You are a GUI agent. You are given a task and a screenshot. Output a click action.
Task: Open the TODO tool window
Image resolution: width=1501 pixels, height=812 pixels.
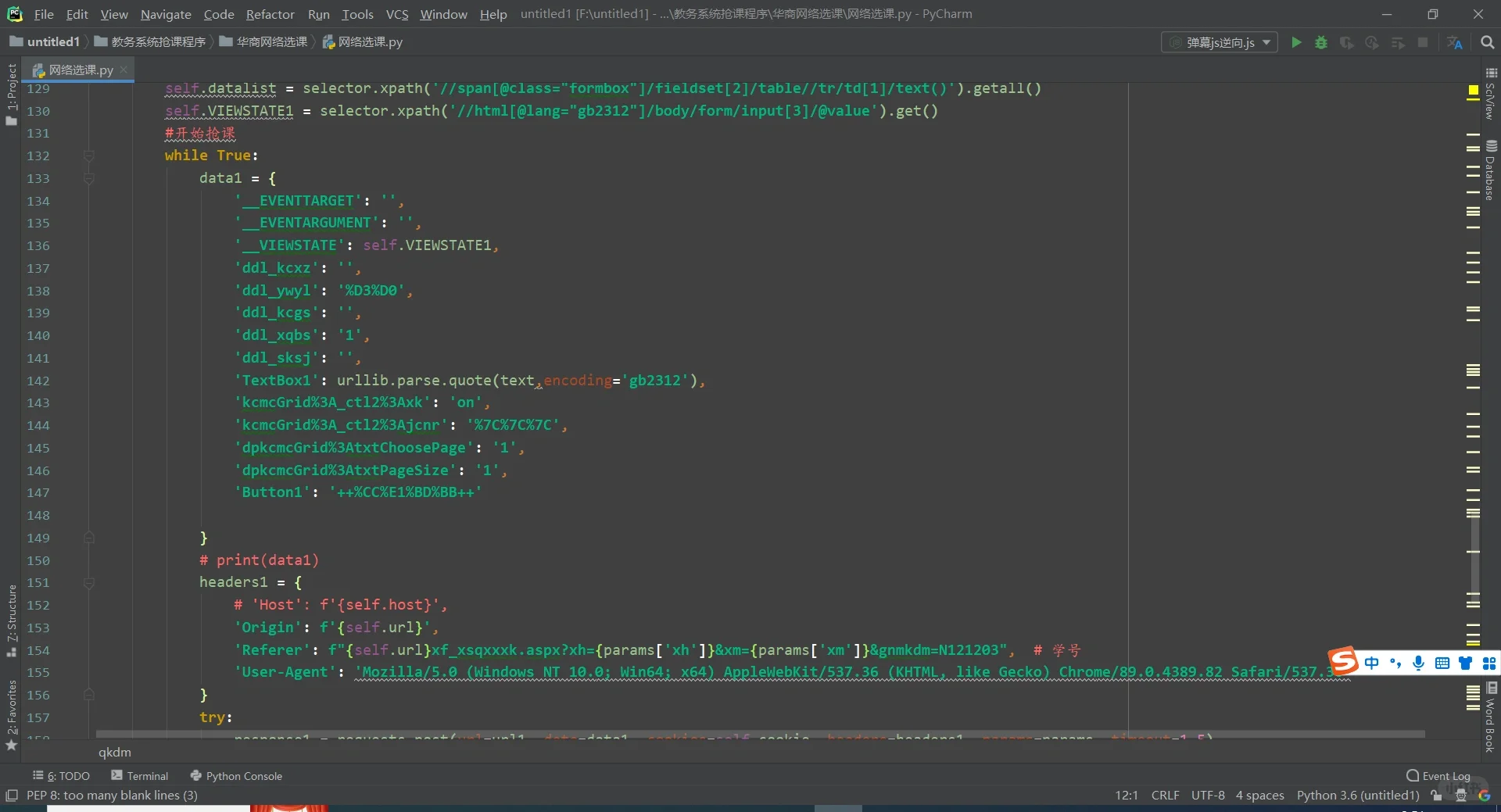tap(61, 776)
